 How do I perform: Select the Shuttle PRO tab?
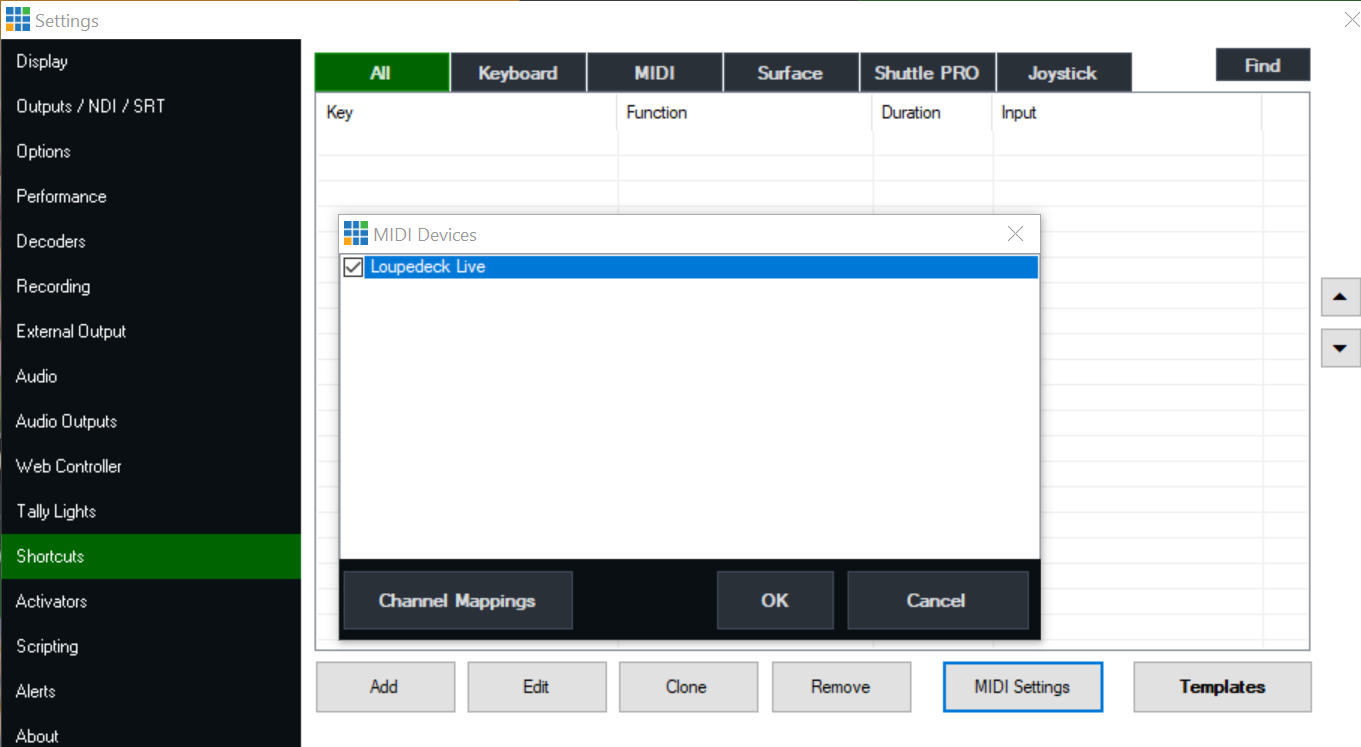926,71
